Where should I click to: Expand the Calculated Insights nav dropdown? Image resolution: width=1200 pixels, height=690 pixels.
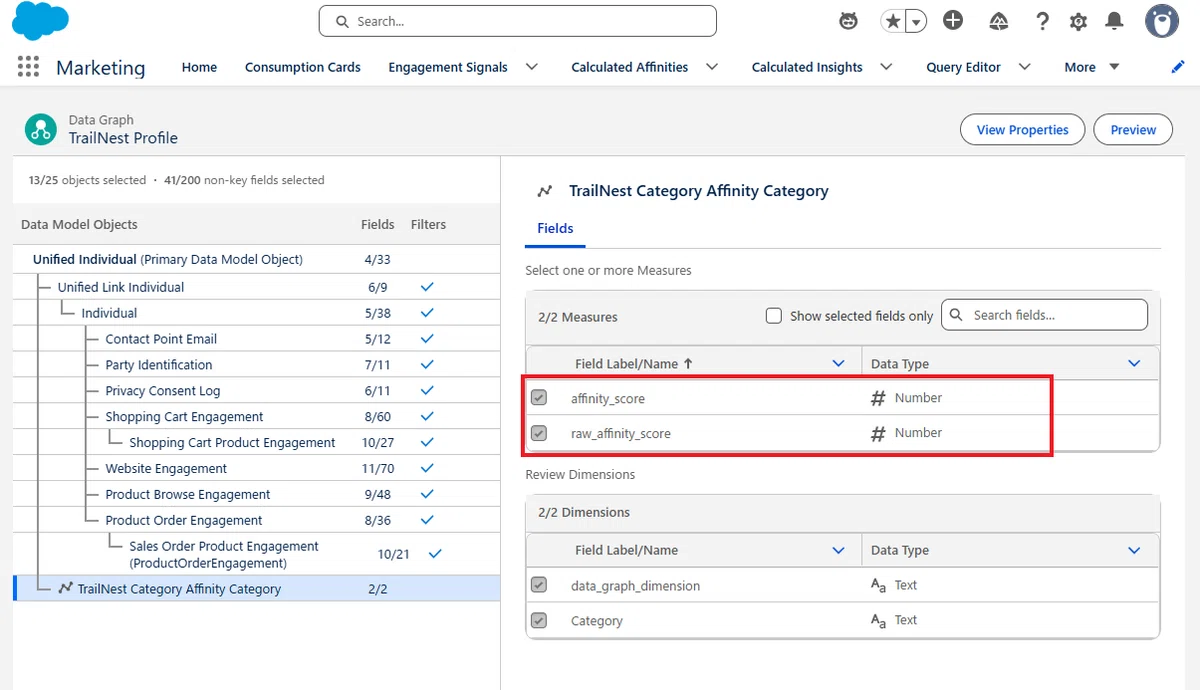pos(886,67)
